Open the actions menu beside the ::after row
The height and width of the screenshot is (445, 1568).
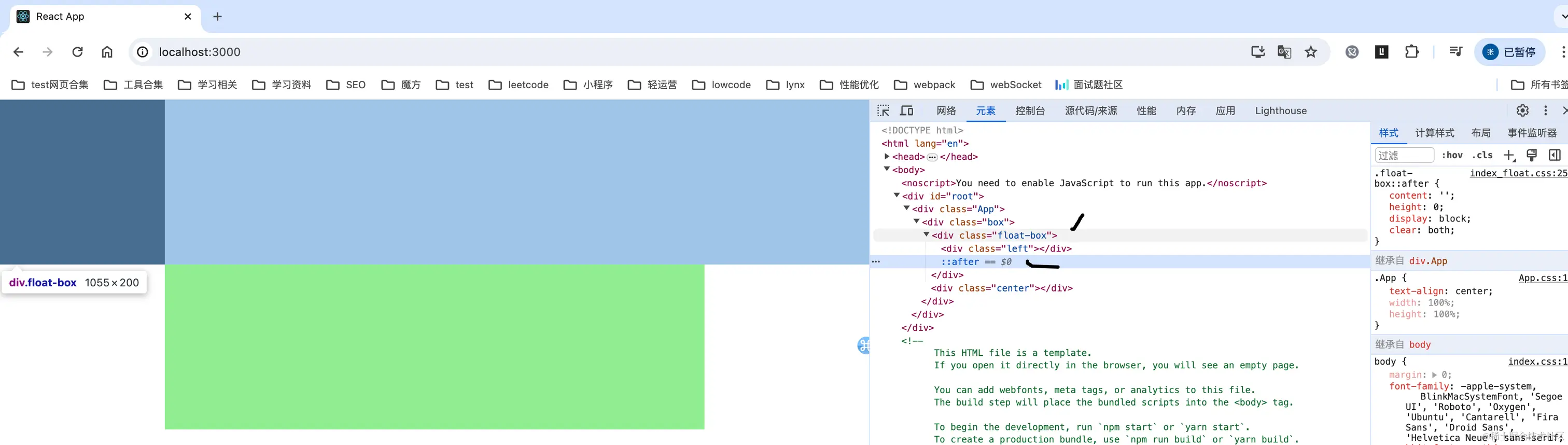click(x=876, y=262)
